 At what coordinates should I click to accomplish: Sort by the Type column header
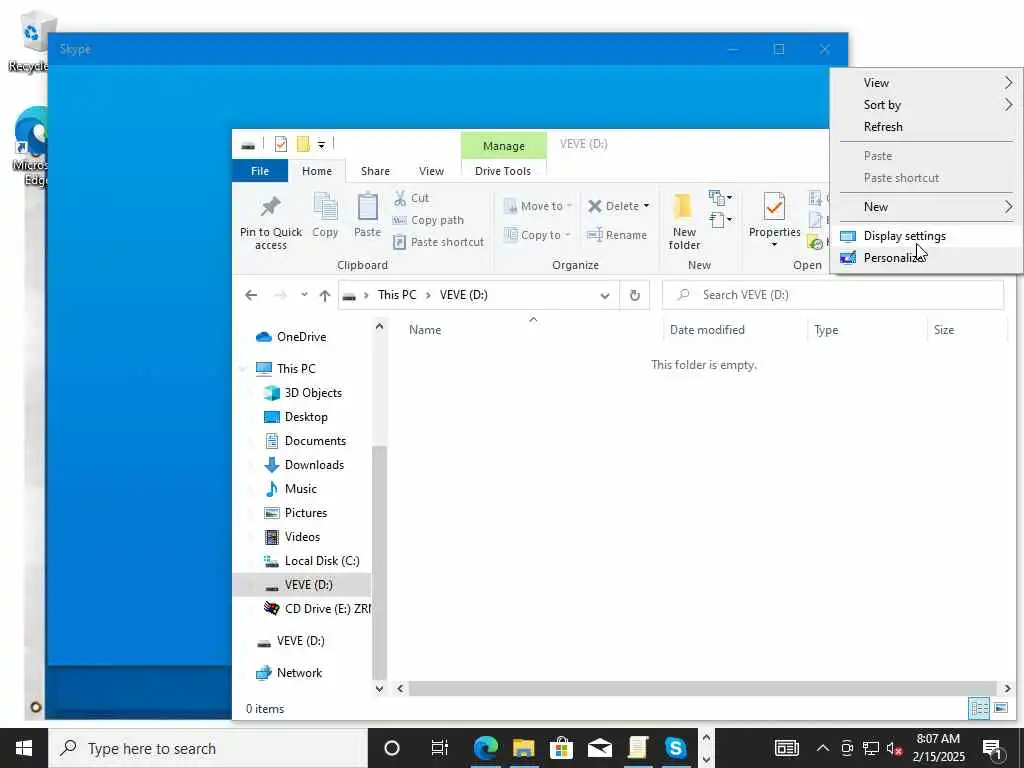pos(825,330)
